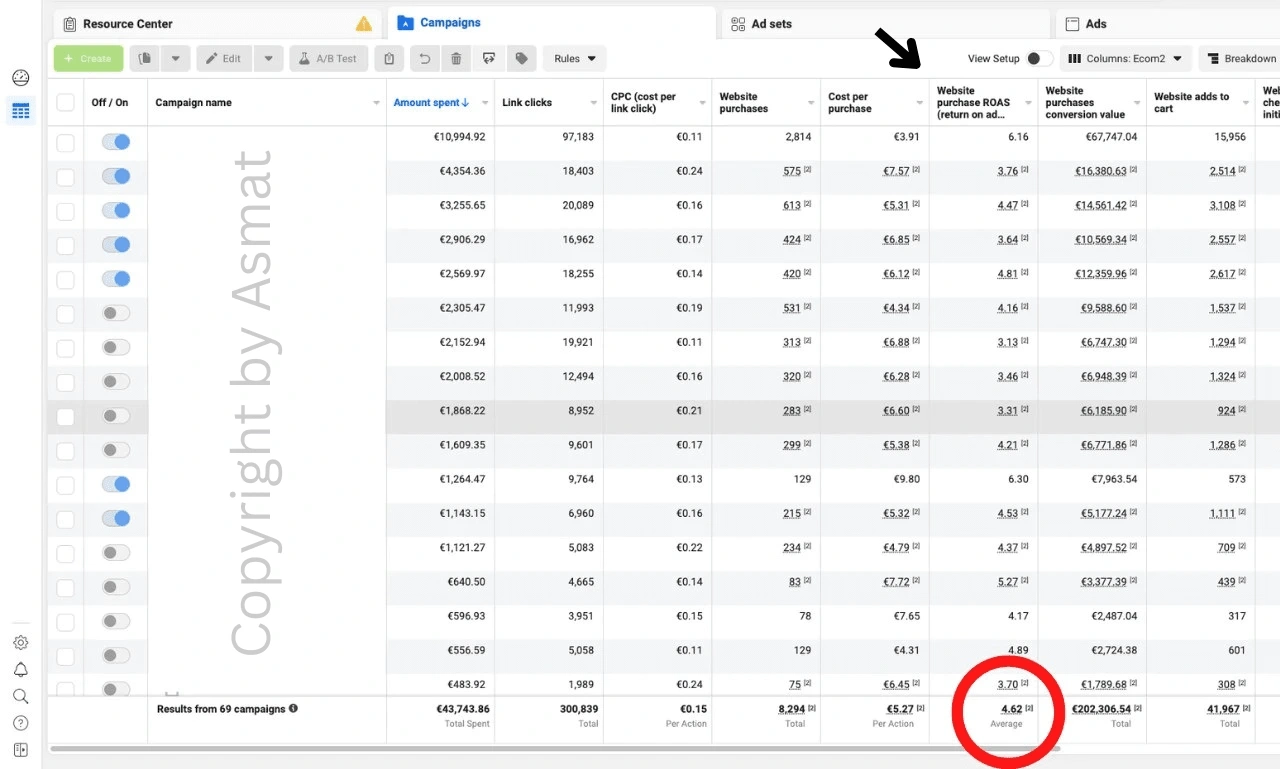Click the CPC (cost per link click) header
Image resolution: width=1280 pixels, height=769 pixels.
coord(644,103)
